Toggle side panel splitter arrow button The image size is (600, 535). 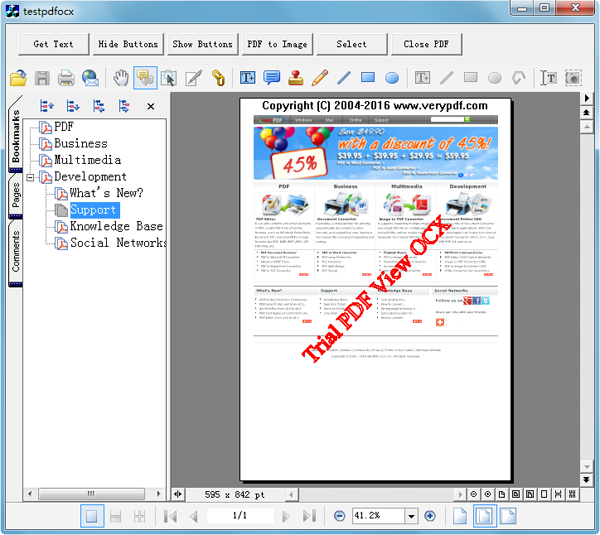click(178, 494)
